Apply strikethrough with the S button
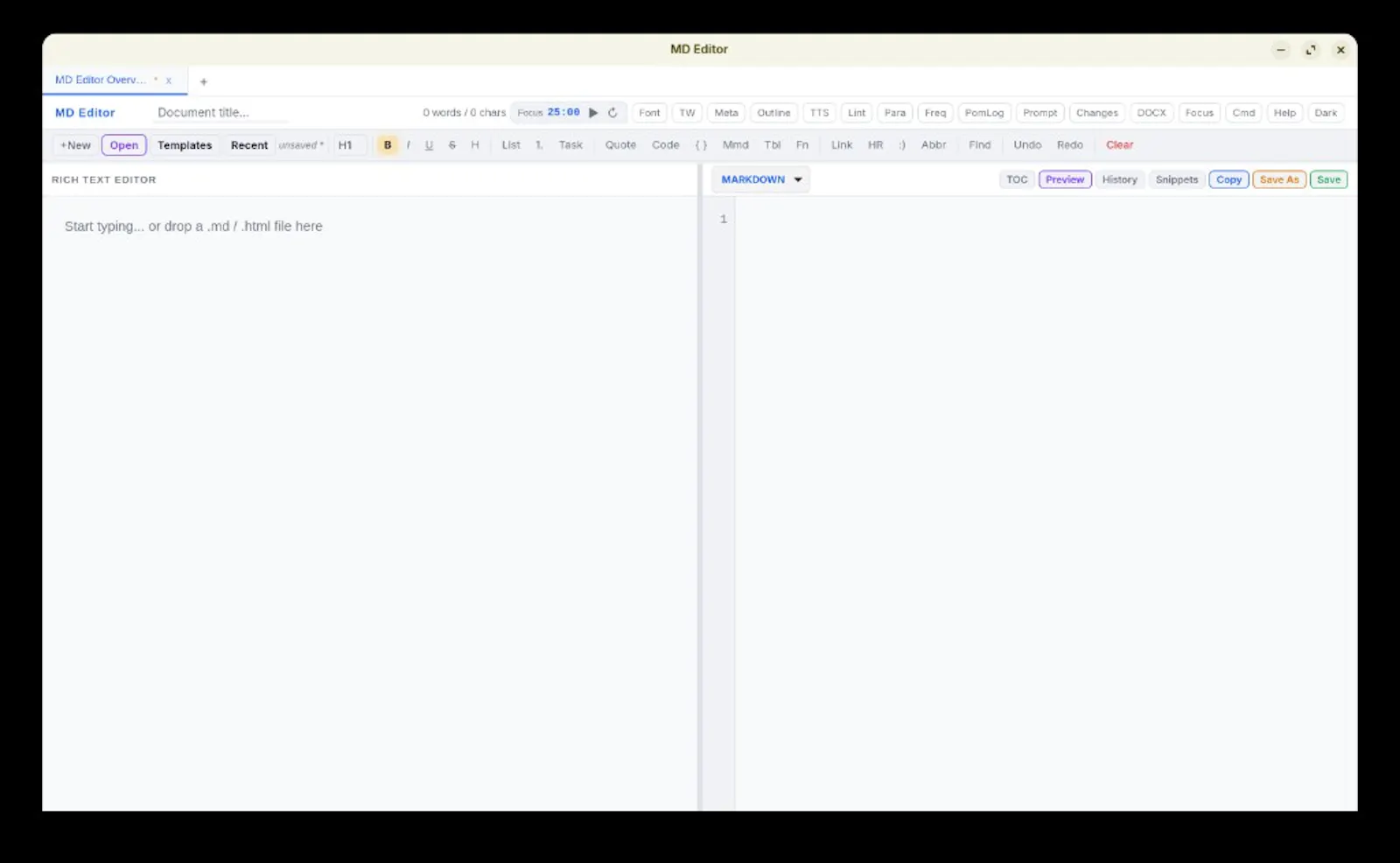This screenshot has width=1400, height=863. click(452, 145)
